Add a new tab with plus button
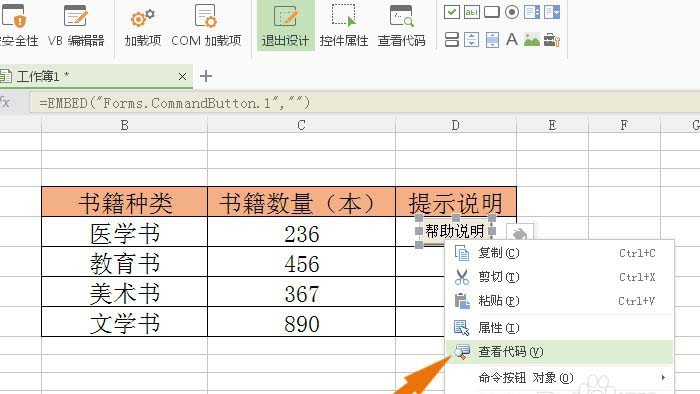Image resolution: width=700 pixels, height=394 pixels. (x=206, y=76)
